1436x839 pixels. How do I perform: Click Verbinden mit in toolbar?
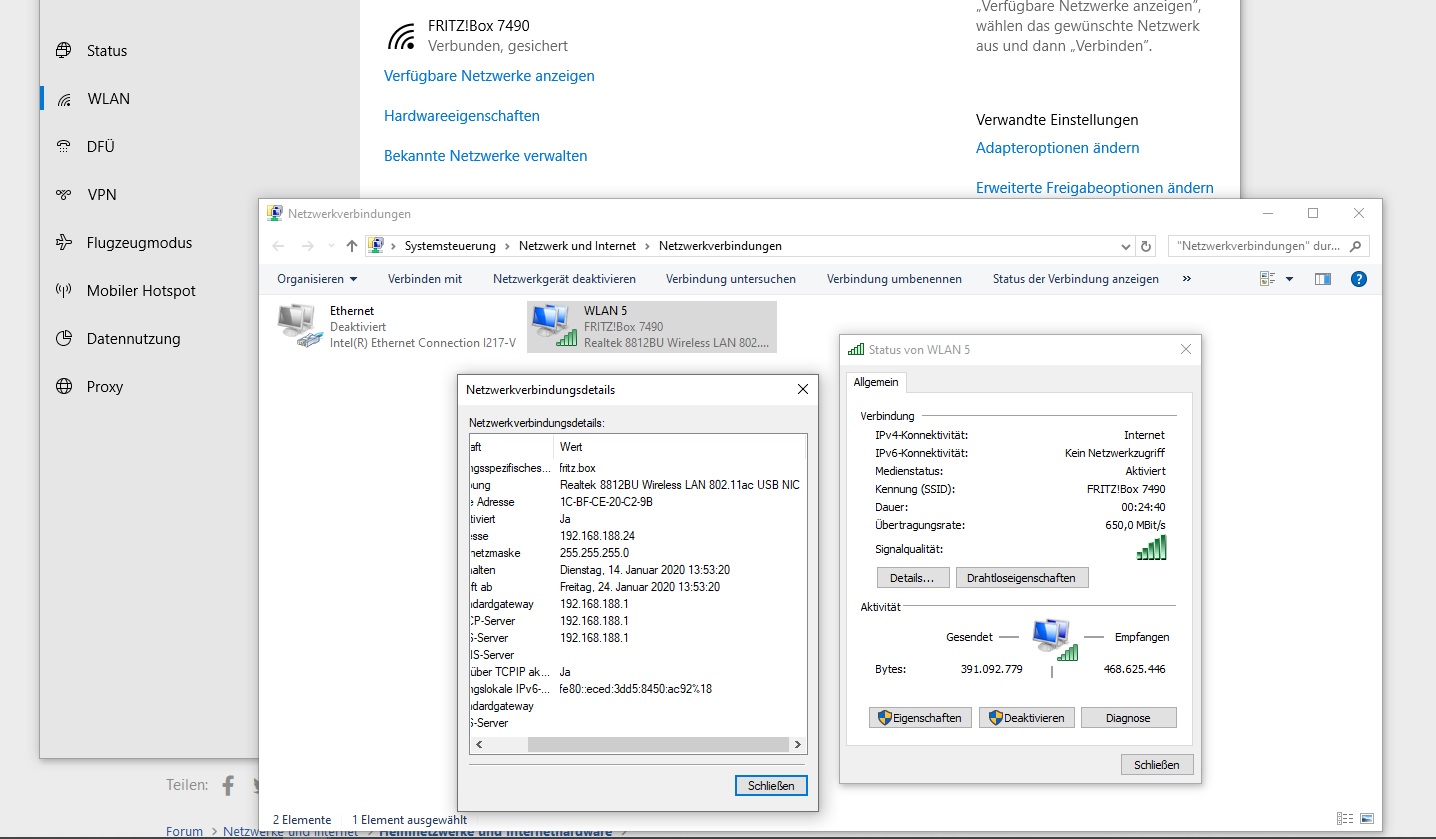coord(425,279)
